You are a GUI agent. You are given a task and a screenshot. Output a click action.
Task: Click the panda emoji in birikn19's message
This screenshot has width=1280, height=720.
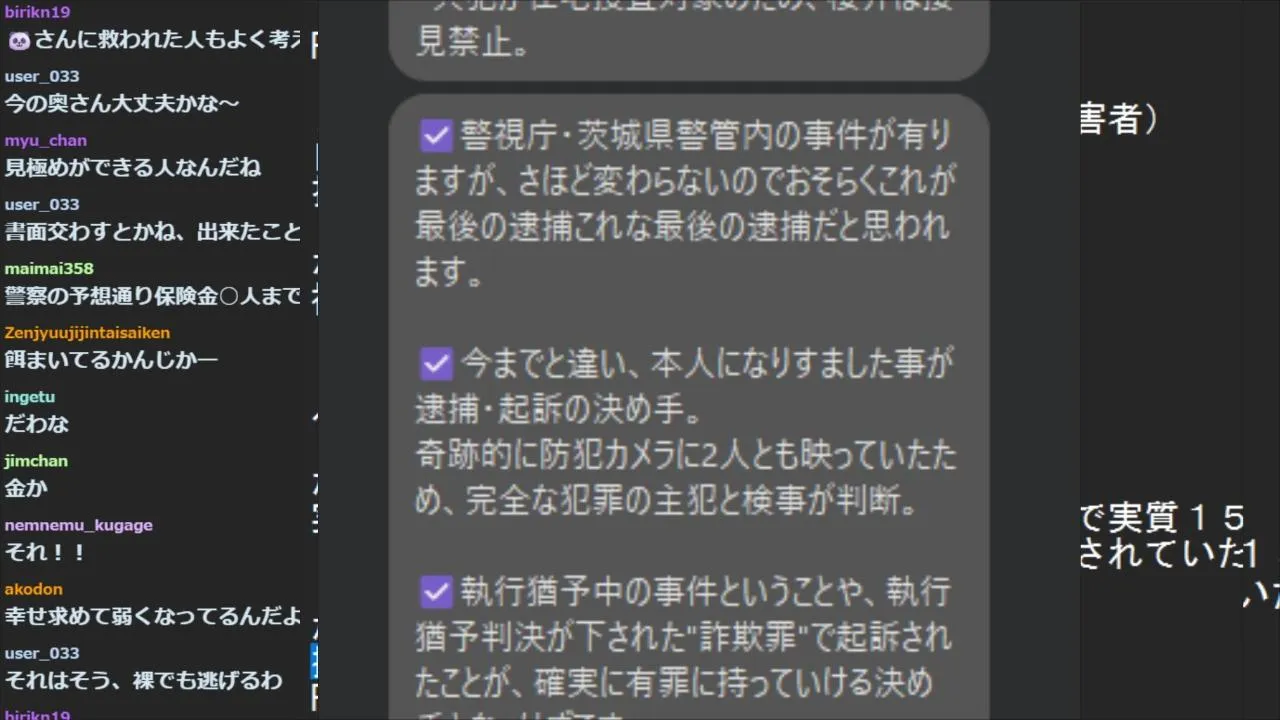[18, 40]
